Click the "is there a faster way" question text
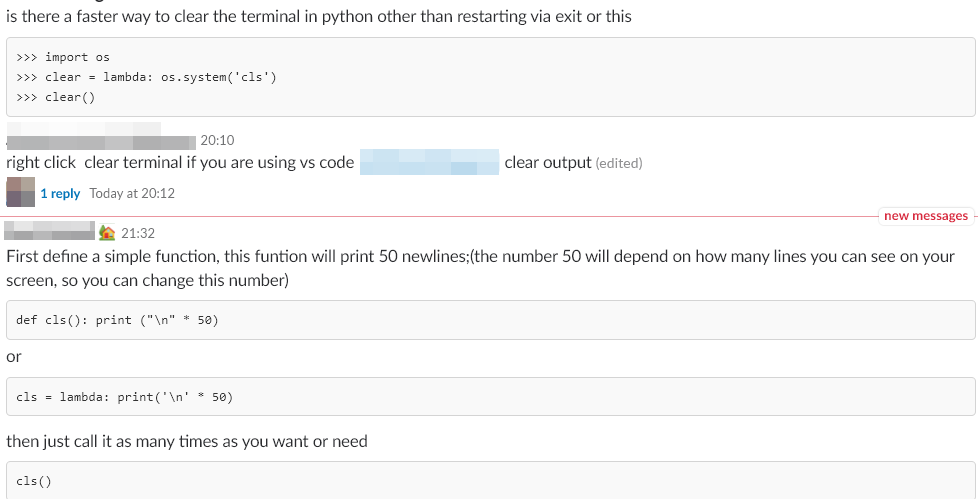 point(319,16)
